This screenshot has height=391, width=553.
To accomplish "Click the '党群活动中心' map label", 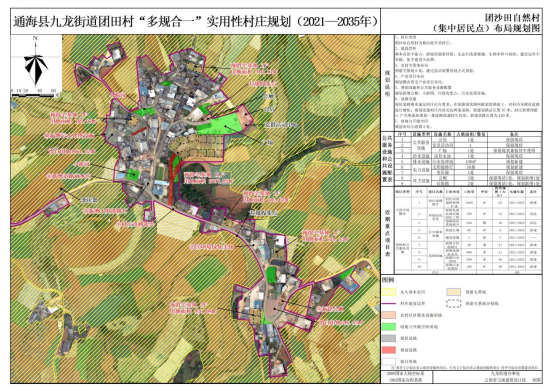I will [x=281, y=125].
